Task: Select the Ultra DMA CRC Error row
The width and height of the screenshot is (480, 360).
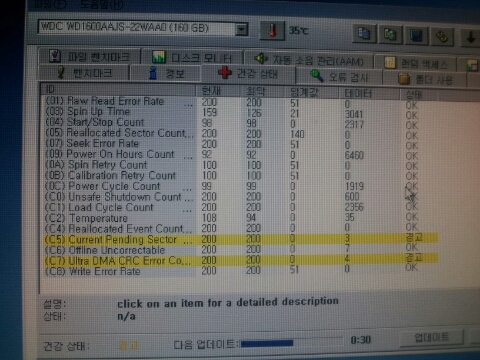Action: pyautogui.click(x=241, y=260)
